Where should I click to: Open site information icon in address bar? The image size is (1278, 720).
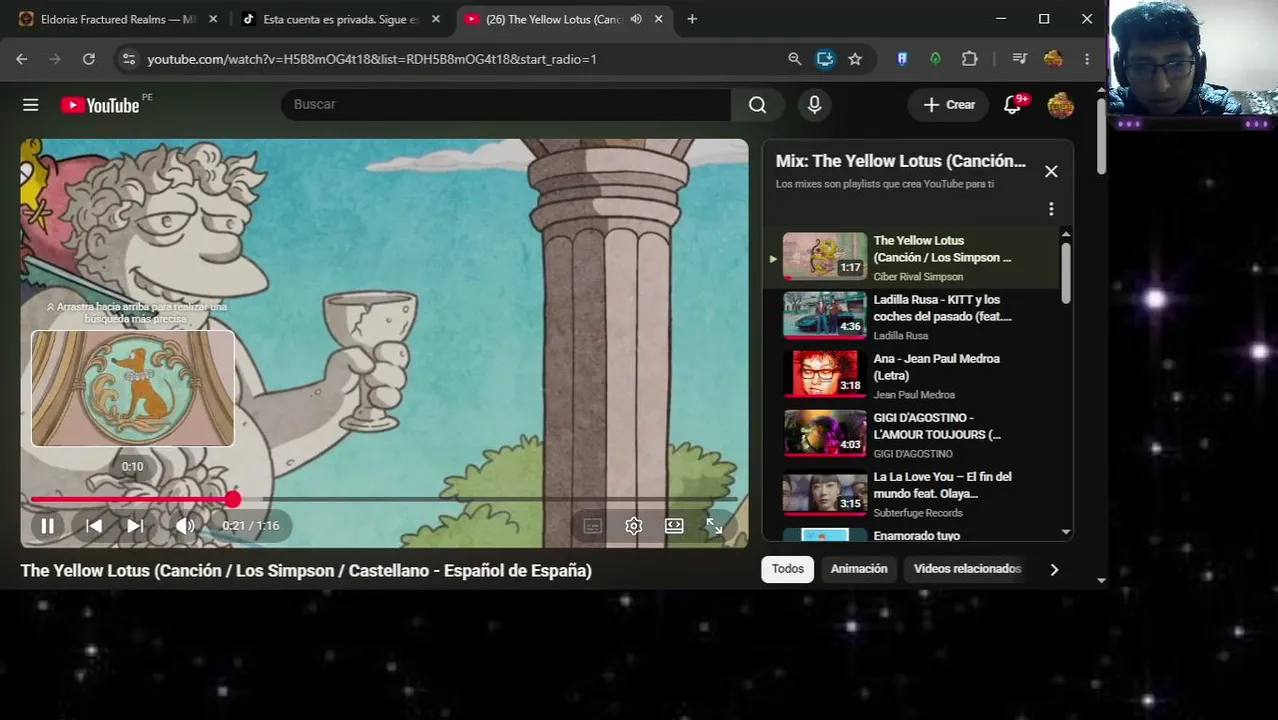(x=128, y=59)
